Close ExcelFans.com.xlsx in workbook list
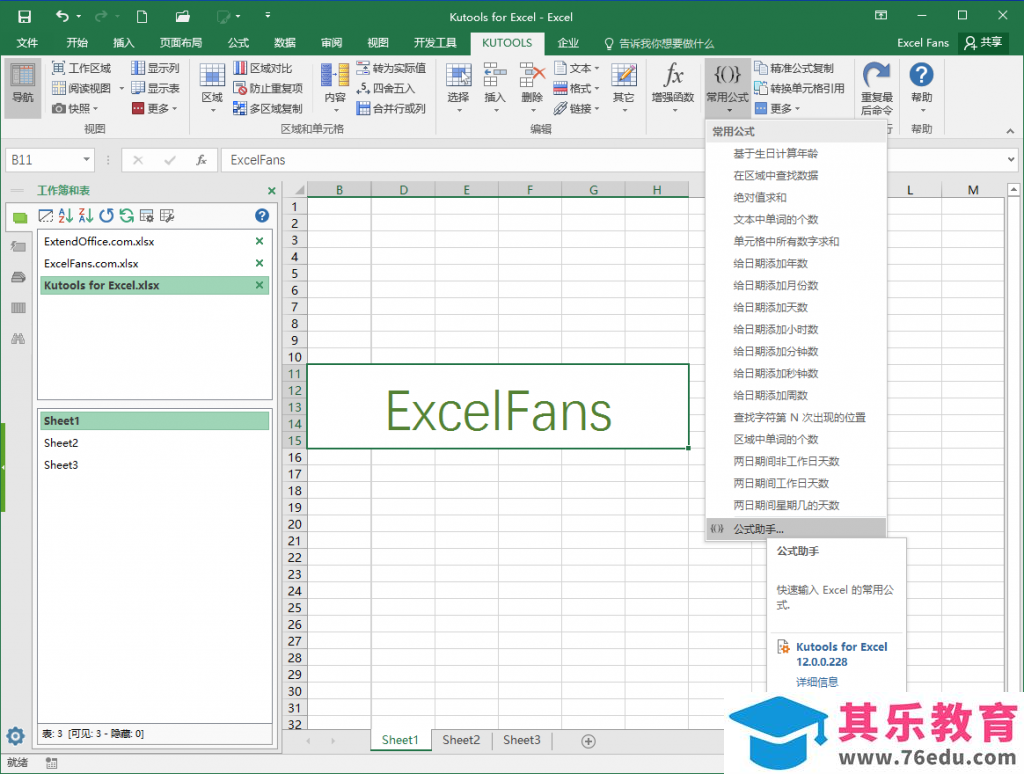Image resolution: width=1024 pixels, height=774 pixels. [x=259, y=263]
